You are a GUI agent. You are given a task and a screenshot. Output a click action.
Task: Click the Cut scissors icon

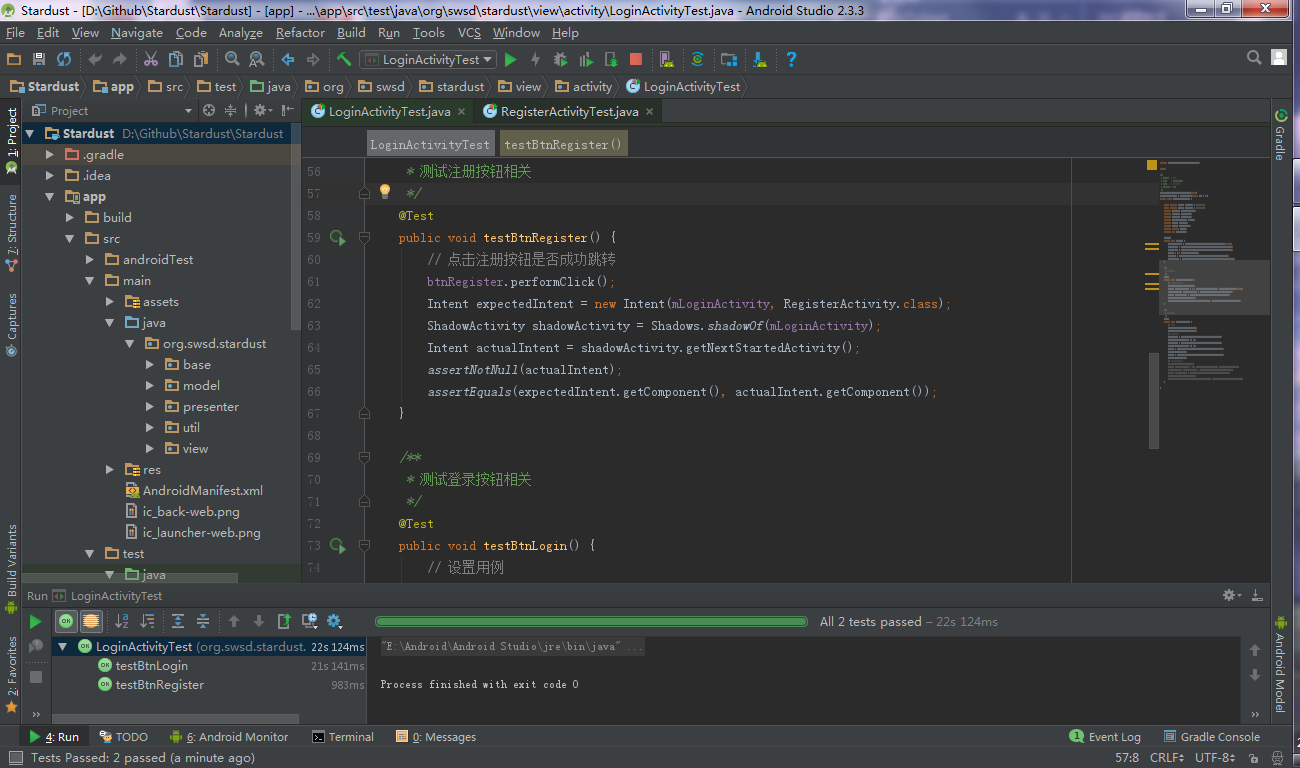click(151, 60)
